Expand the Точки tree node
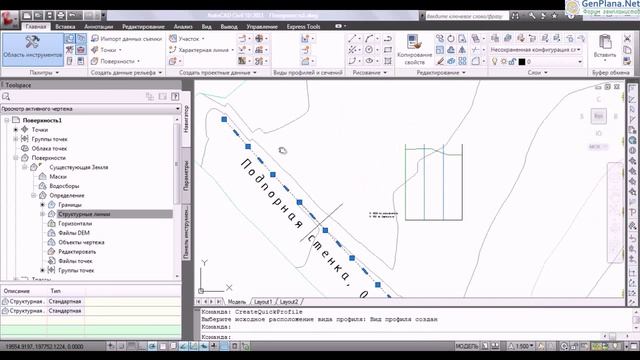This screenshot has height=360, width=640. click(x=16, y=130)
